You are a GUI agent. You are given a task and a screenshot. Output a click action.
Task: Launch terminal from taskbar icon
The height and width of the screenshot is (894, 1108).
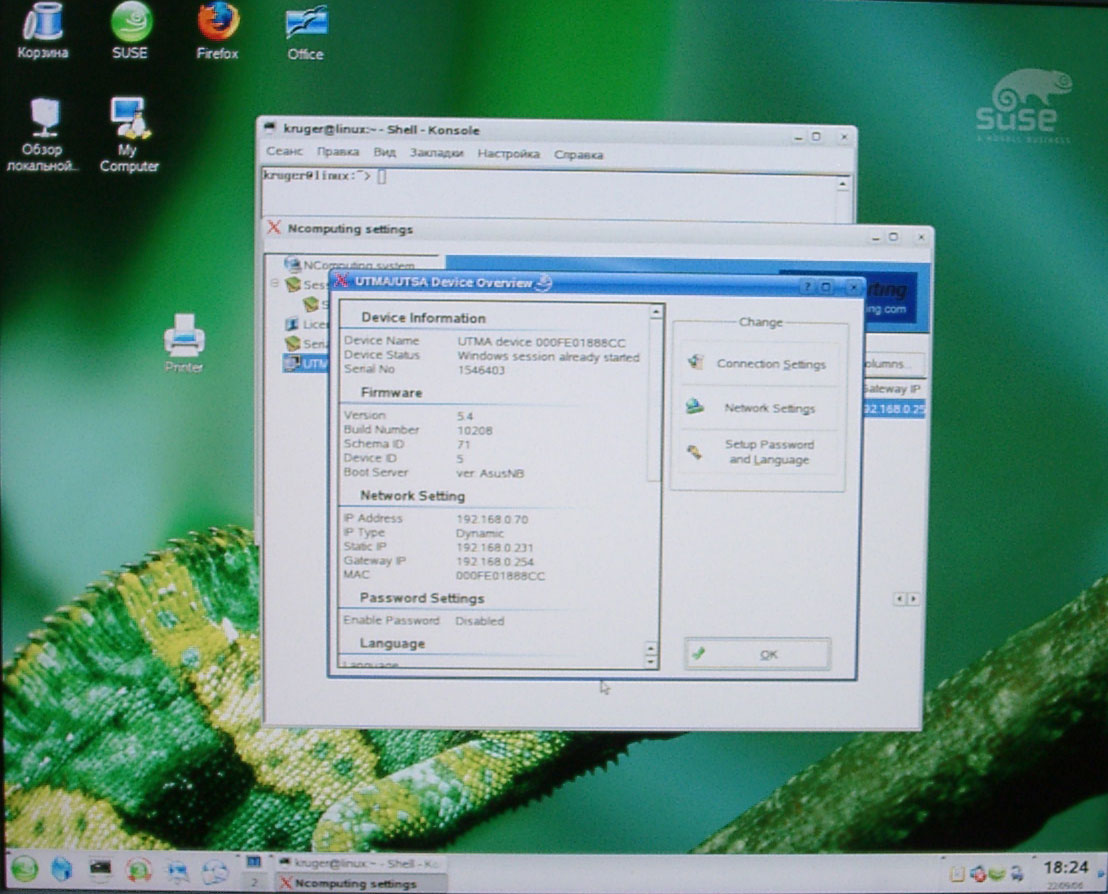pyautogui.click(x=100, y=869)
